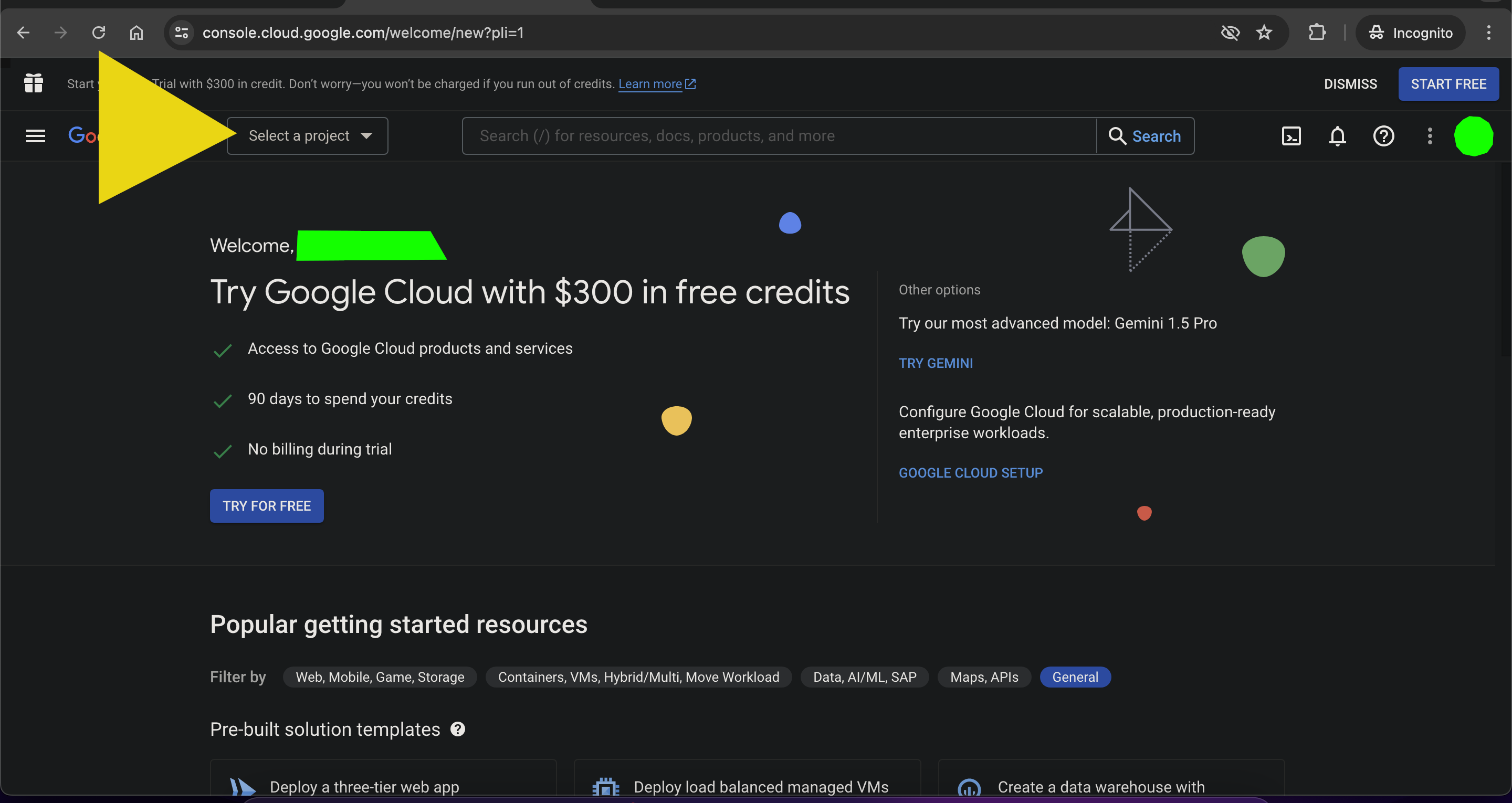Filter by Web, Mobile, Game, Storage
This screenshot has height=803, width=1512.
[x=380, y=678]
